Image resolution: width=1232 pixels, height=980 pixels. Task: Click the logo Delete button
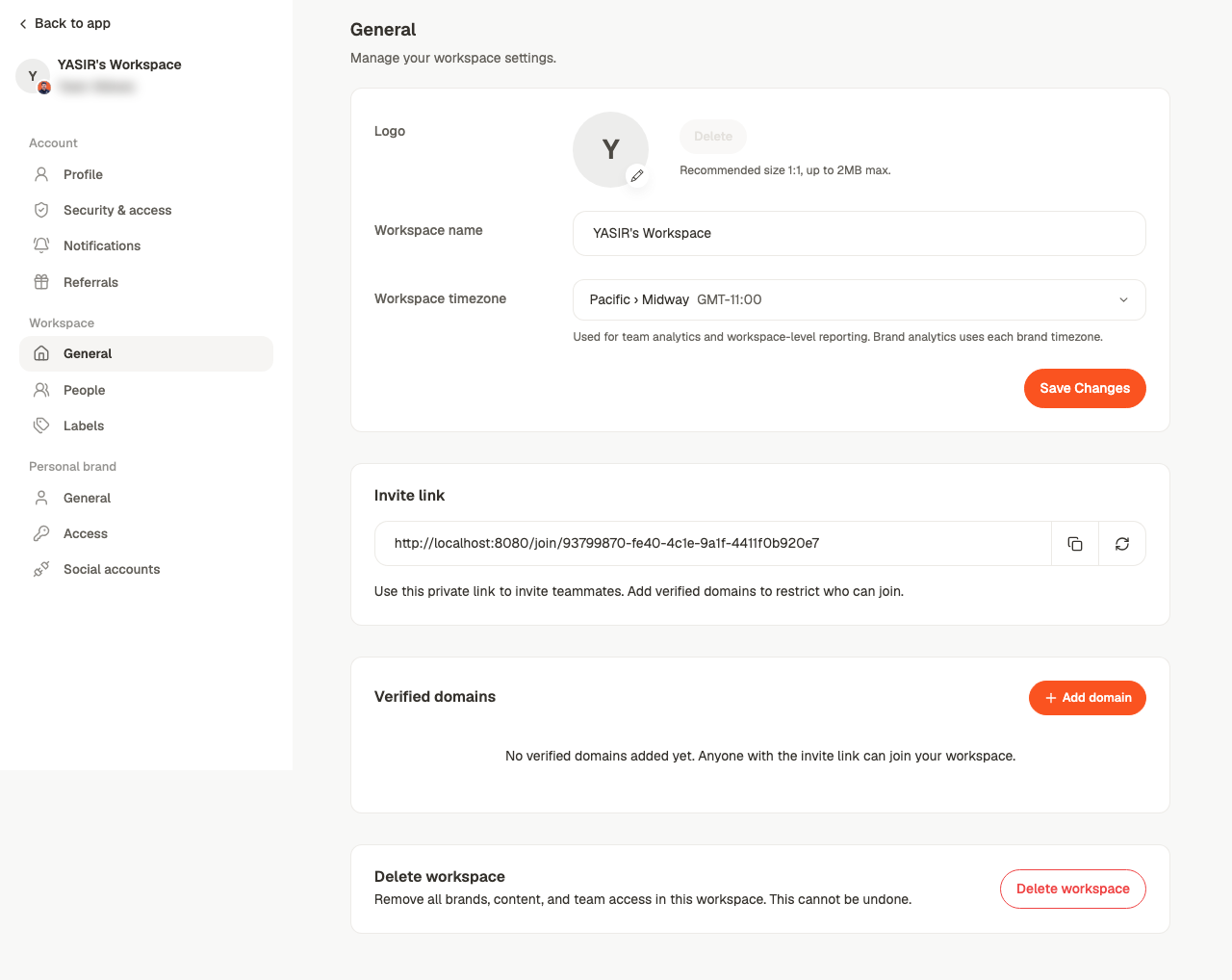tap(713, 136)
